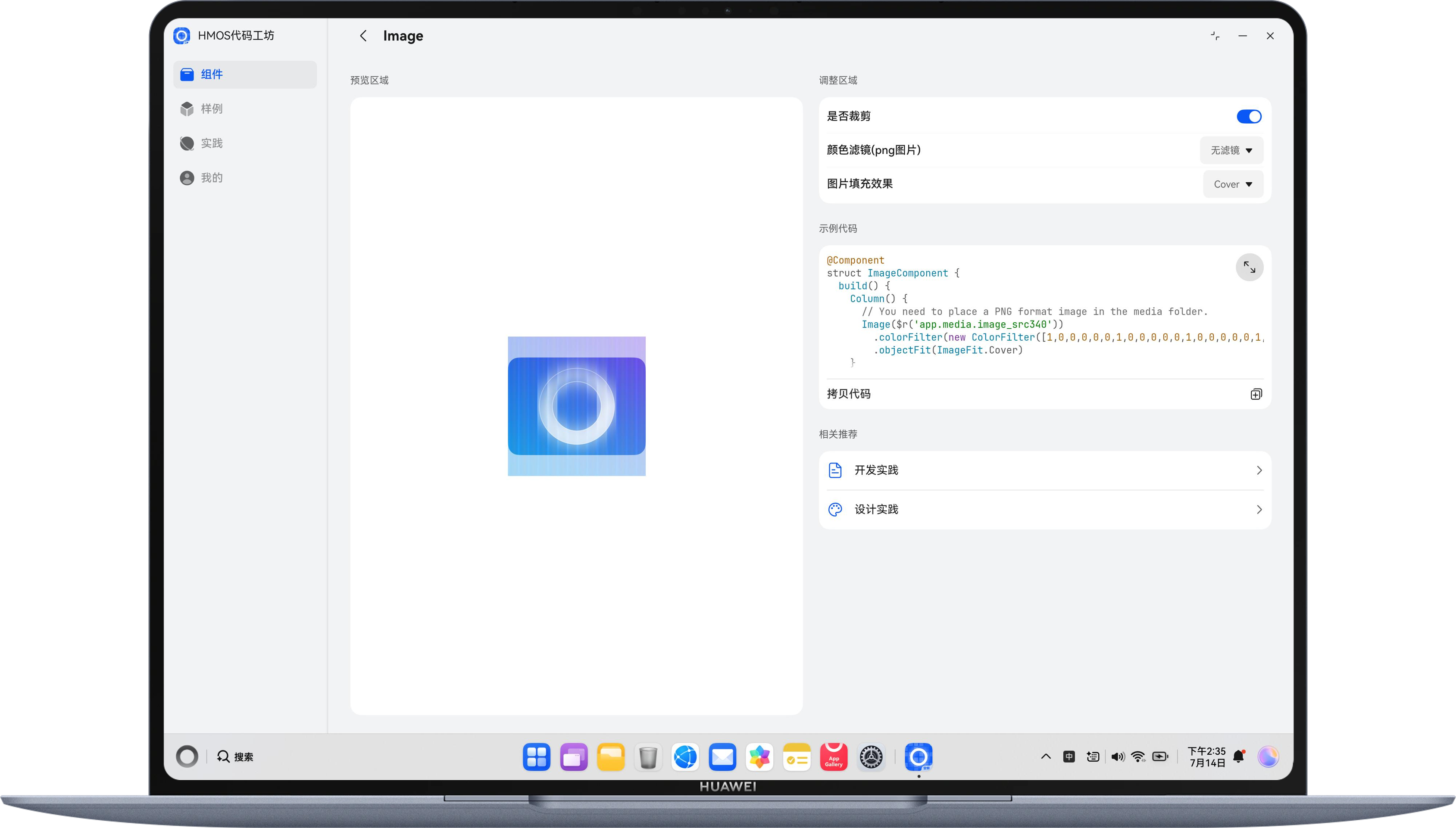Viewport: 1456px width, 828px height.
Task: Click the HMOS代码工坊 icon in dock
Action: point(919,757)
